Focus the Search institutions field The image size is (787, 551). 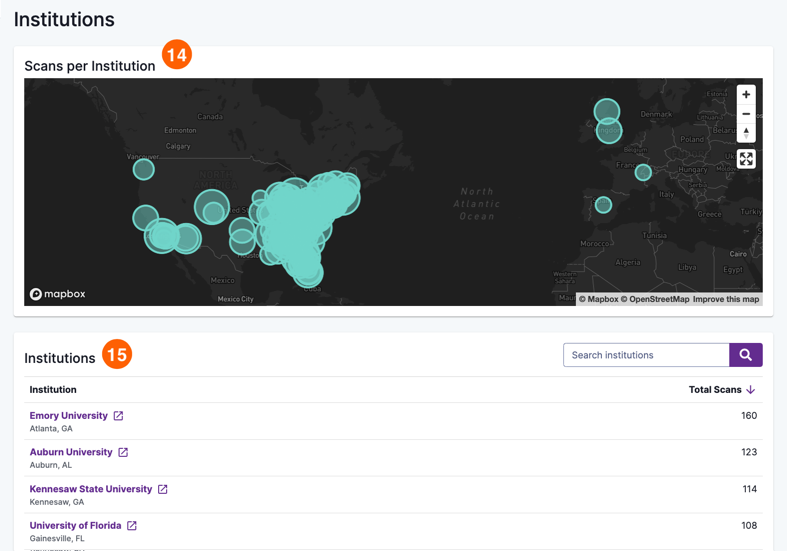[646, 355]
